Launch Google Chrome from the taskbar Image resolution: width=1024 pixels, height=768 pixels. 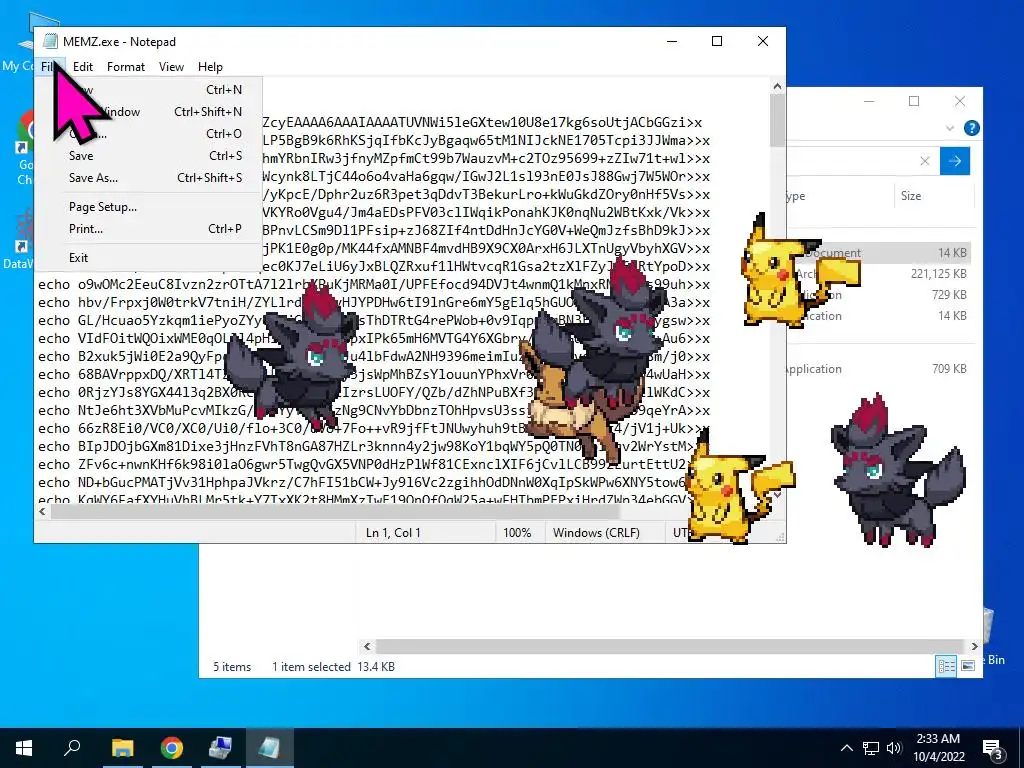(x=172, y=748)
